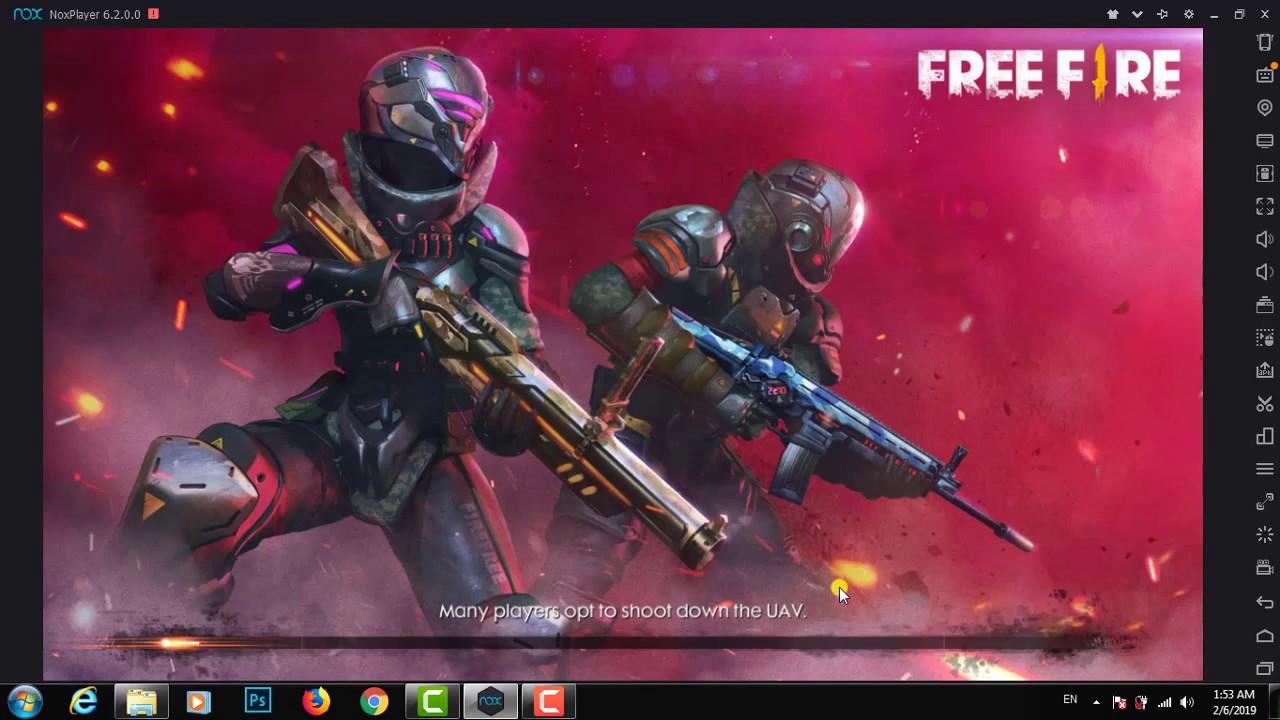This screenshot has width=1280, height=720.
Task: Launch Internet Explorer from the taskbar
Action: tap(83, 702)
